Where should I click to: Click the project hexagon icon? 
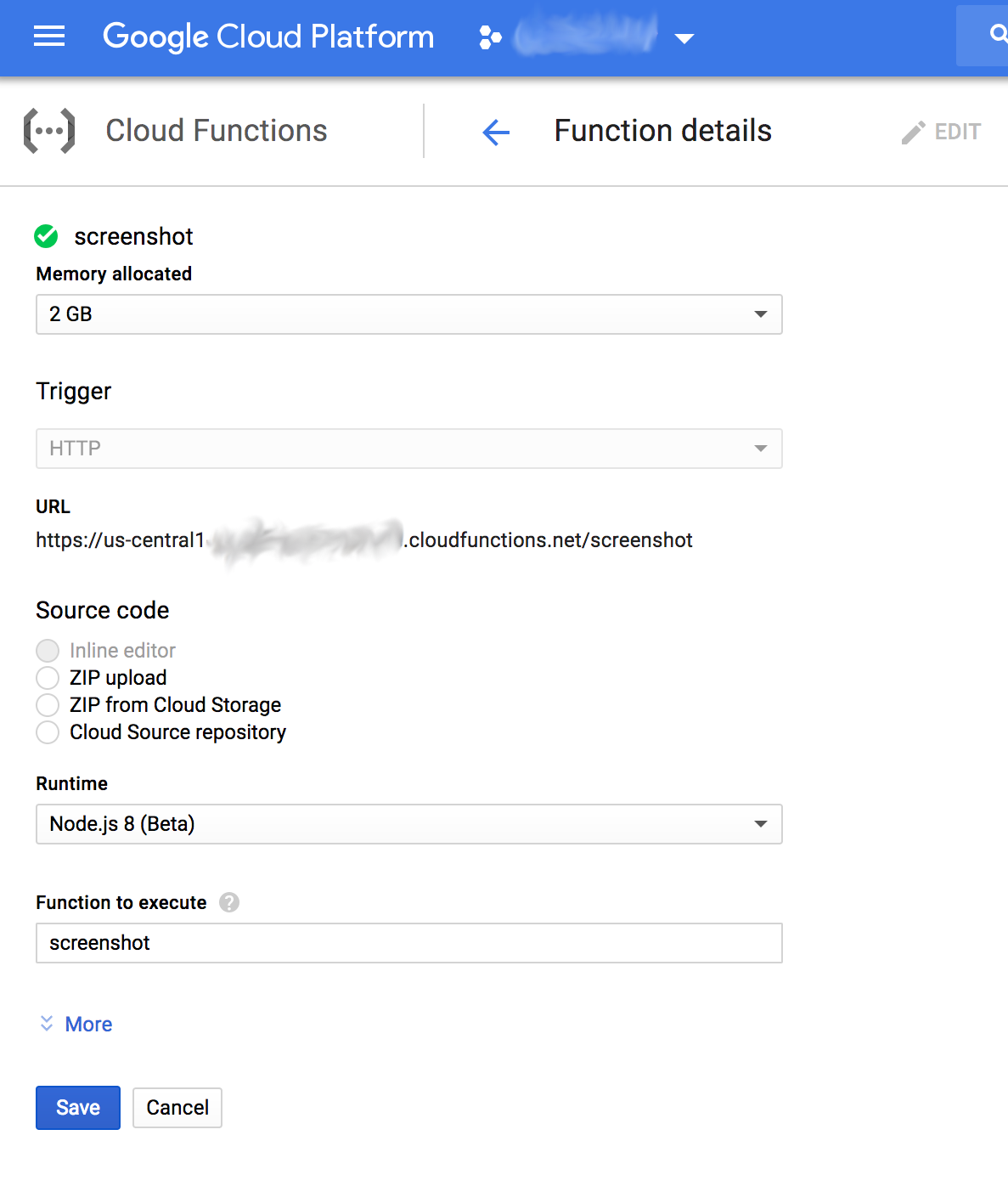[x=490, y=37]
